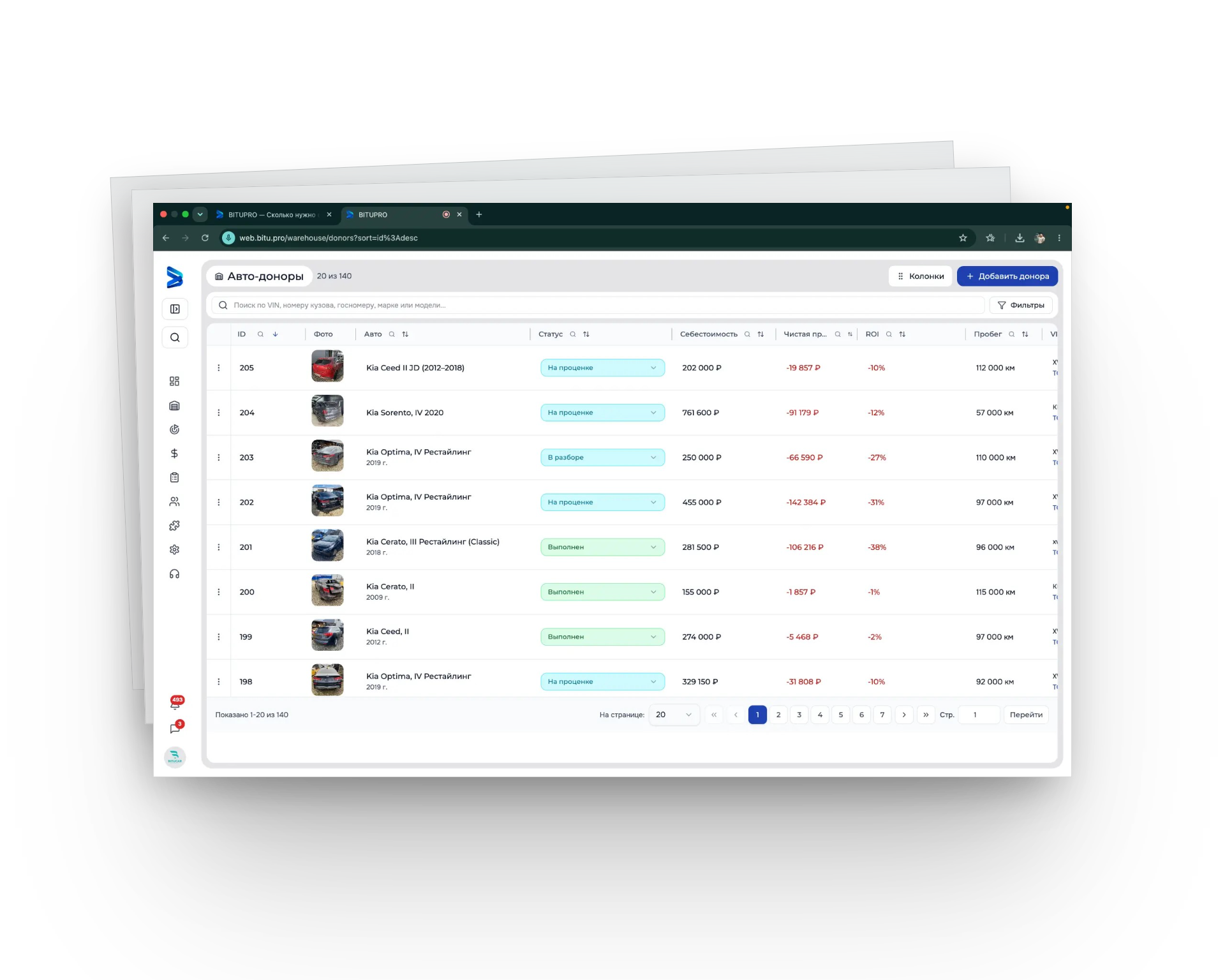Click the BITUPRO logo in the sidebar

click(x=174, y=277)
